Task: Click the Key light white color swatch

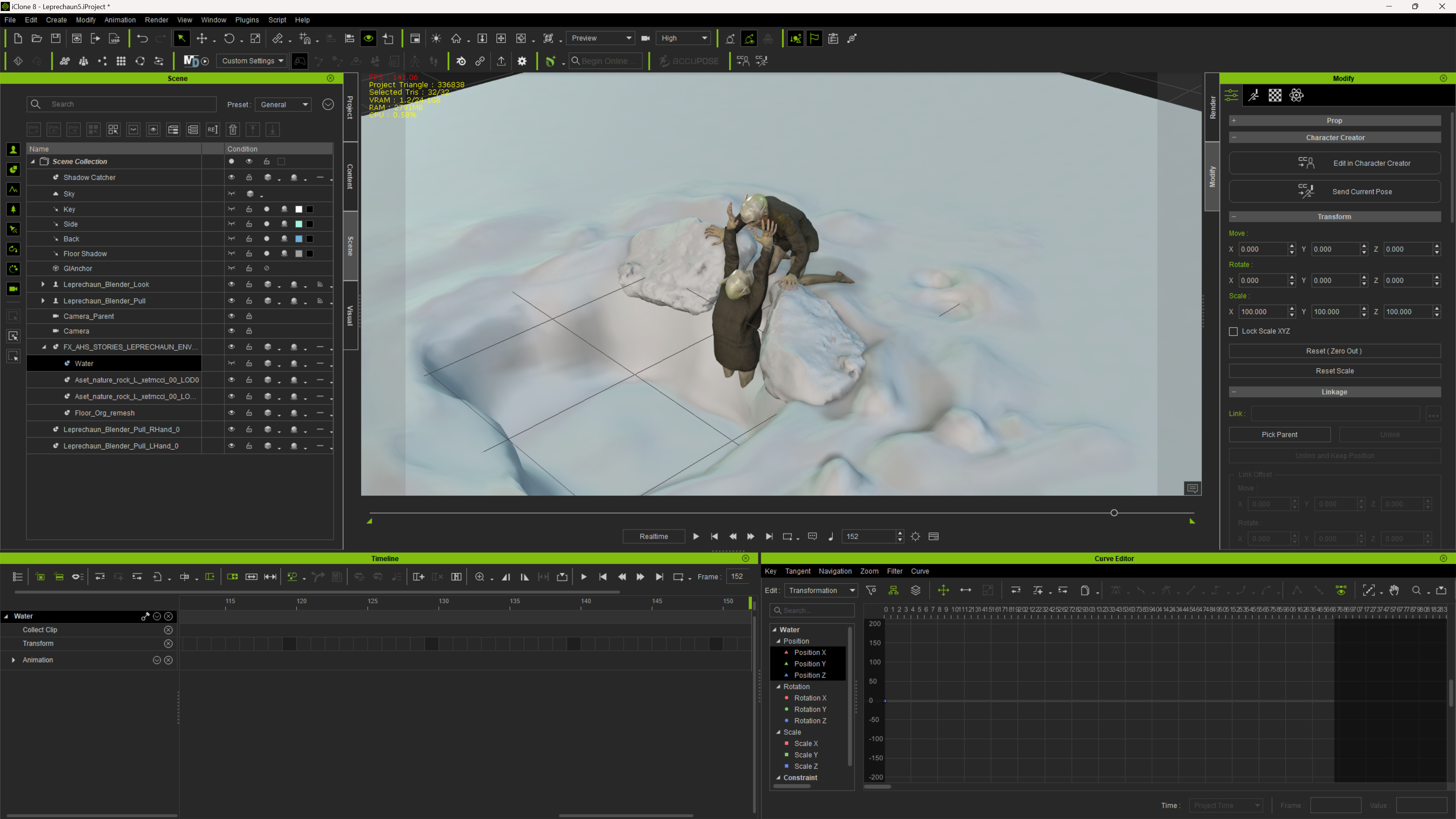Action: (x=299, y=209)
